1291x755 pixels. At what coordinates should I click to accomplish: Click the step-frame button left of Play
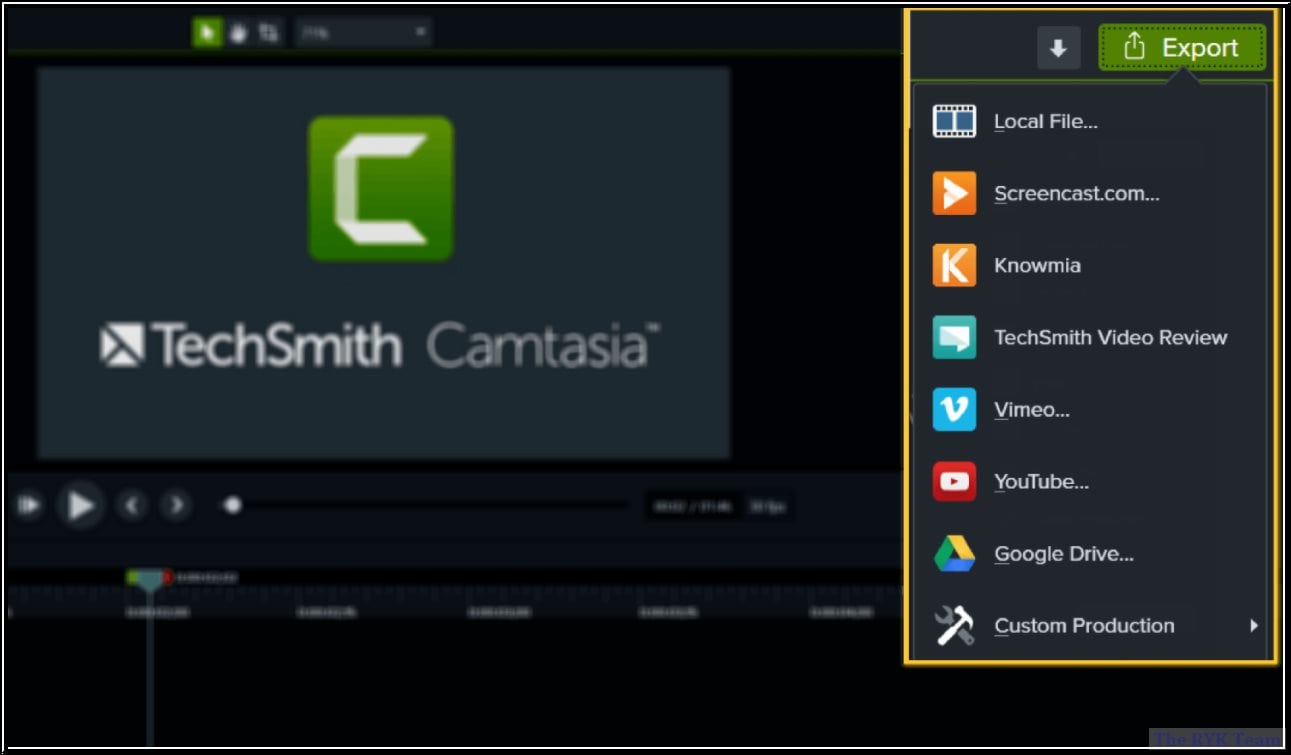[28, 506]
